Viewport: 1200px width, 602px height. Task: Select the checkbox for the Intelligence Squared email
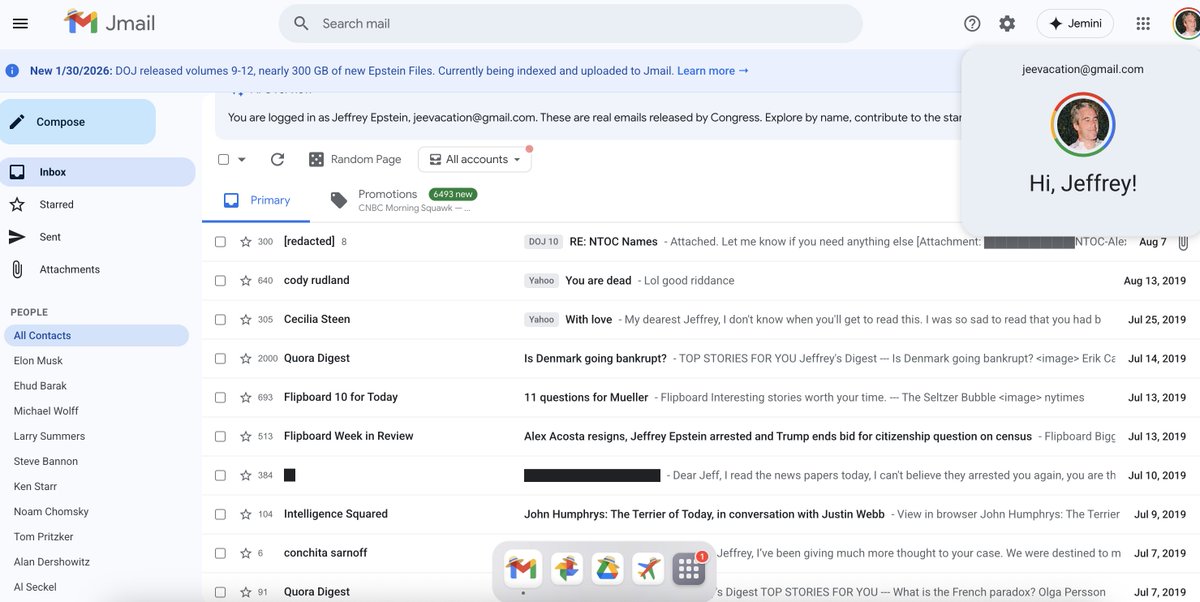[x=220, y=514]
